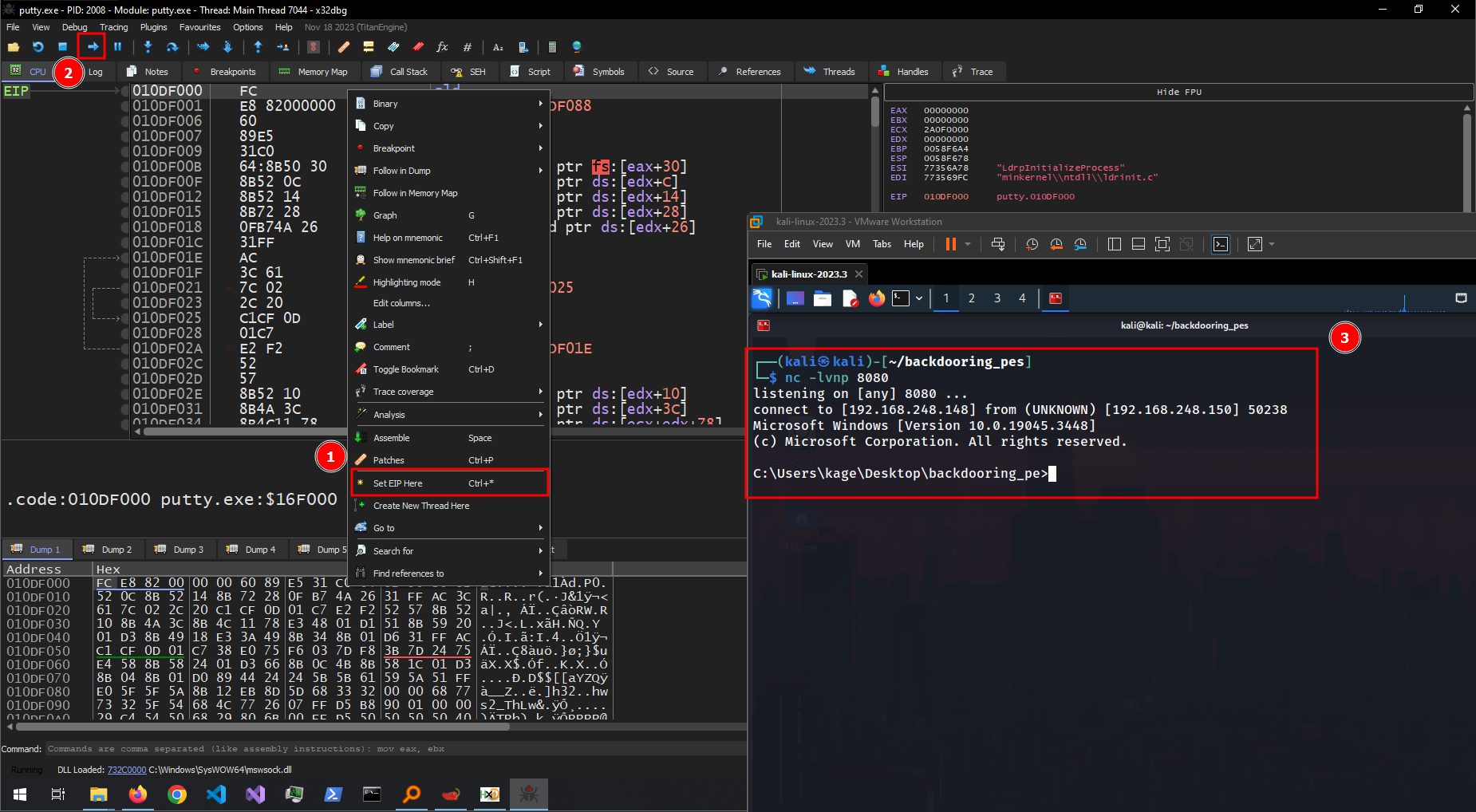
Task: Click the Open file folder icon in x32dbg toolbar
Action: point(14,47)
